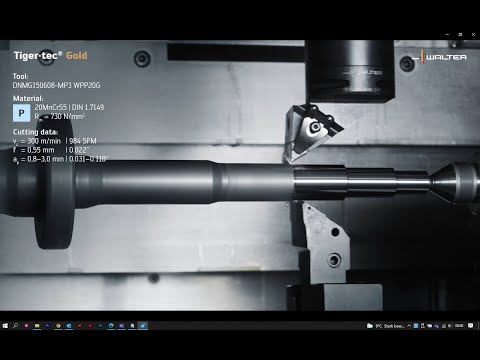
Task: Open the notification center icon
Action: click(470, 326)
